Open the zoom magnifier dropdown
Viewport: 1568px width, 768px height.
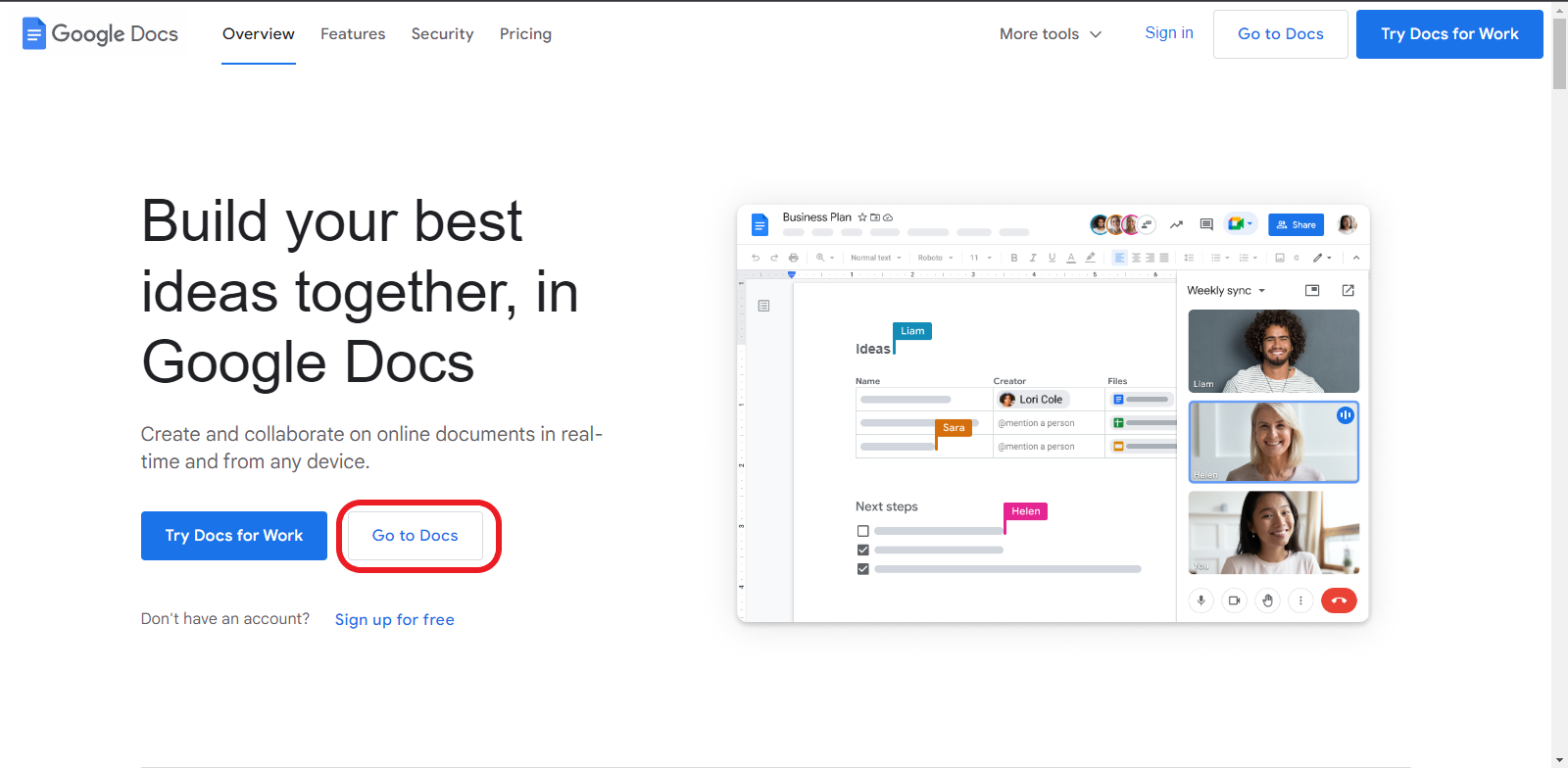(825, 258)
